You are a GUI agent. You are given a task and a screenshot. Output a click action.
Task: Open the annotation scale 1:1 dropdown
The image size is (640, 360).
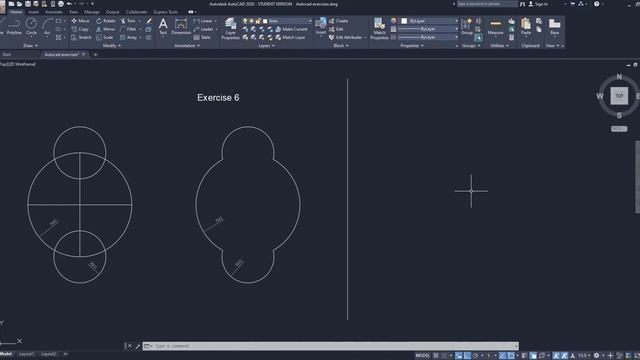point(584,356)
